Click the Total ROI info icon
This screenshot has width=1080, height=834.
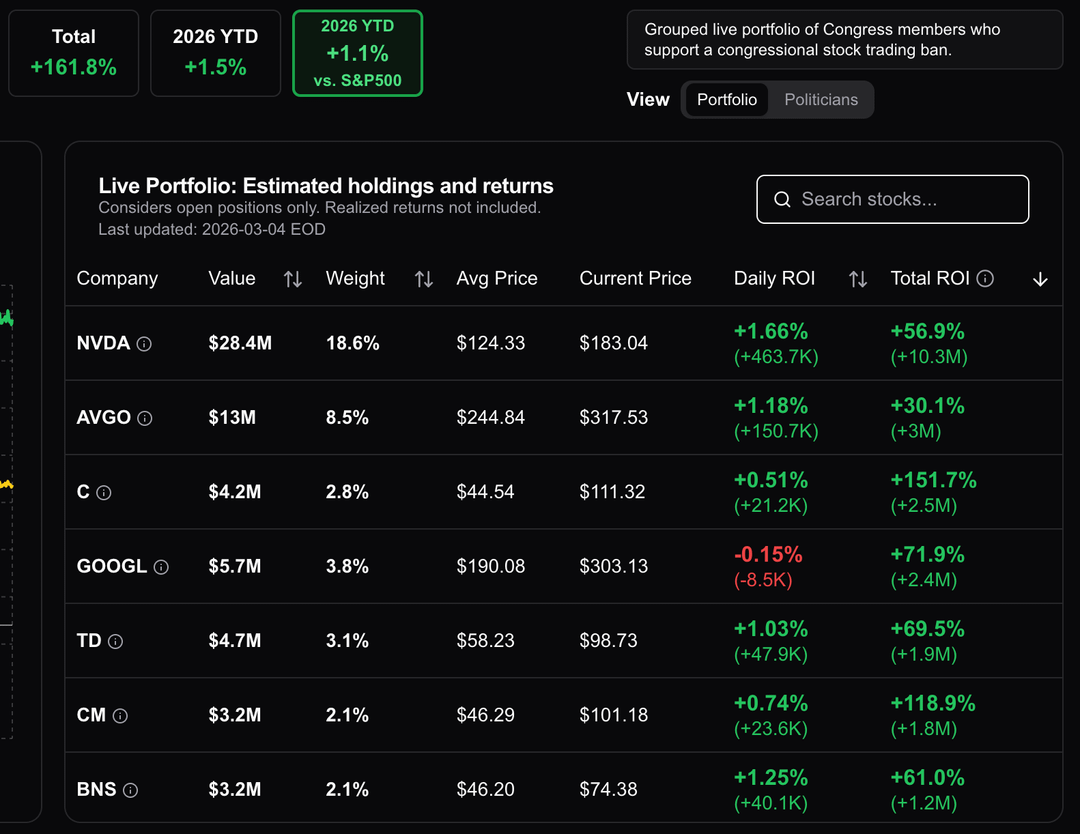coord(985,279)
